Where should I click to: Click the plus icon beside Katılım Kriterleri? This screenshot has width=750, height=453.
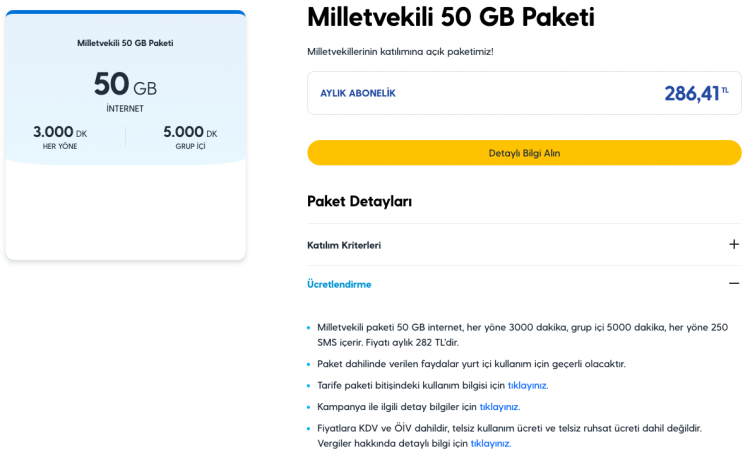click(x=734, y=244)
